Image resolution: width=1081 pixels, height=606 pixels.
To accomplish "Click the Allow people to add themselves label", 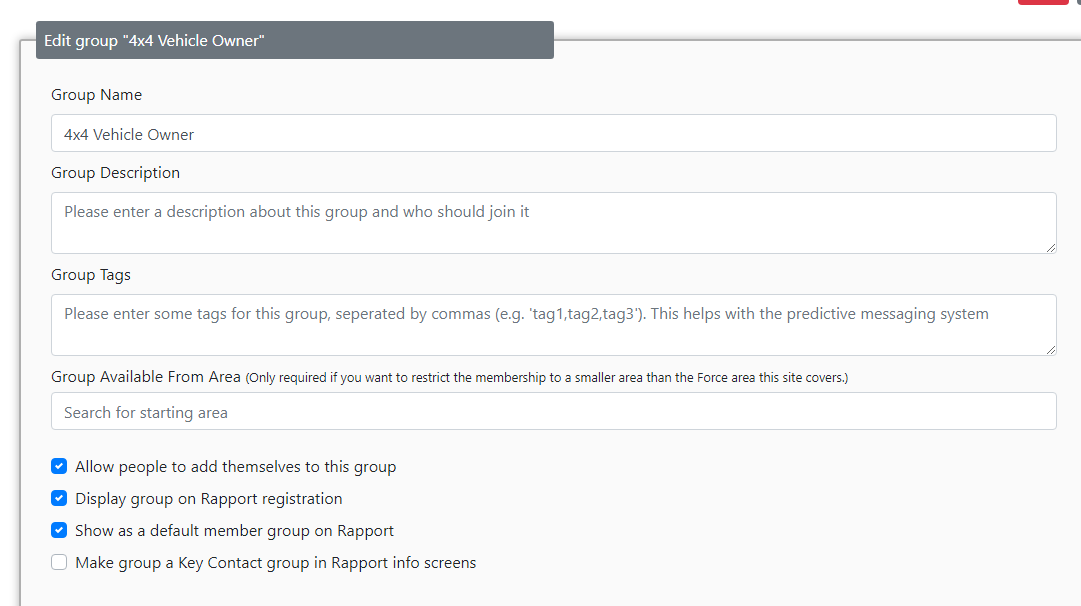I will pyautogui.click(x=236, y=467).
